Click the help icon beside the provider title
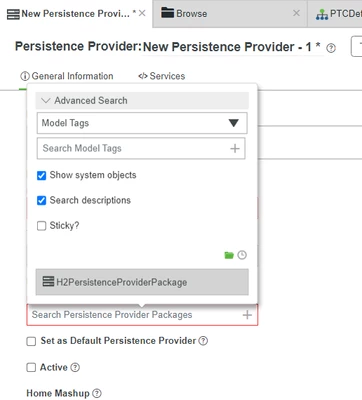 click(331, 48)
